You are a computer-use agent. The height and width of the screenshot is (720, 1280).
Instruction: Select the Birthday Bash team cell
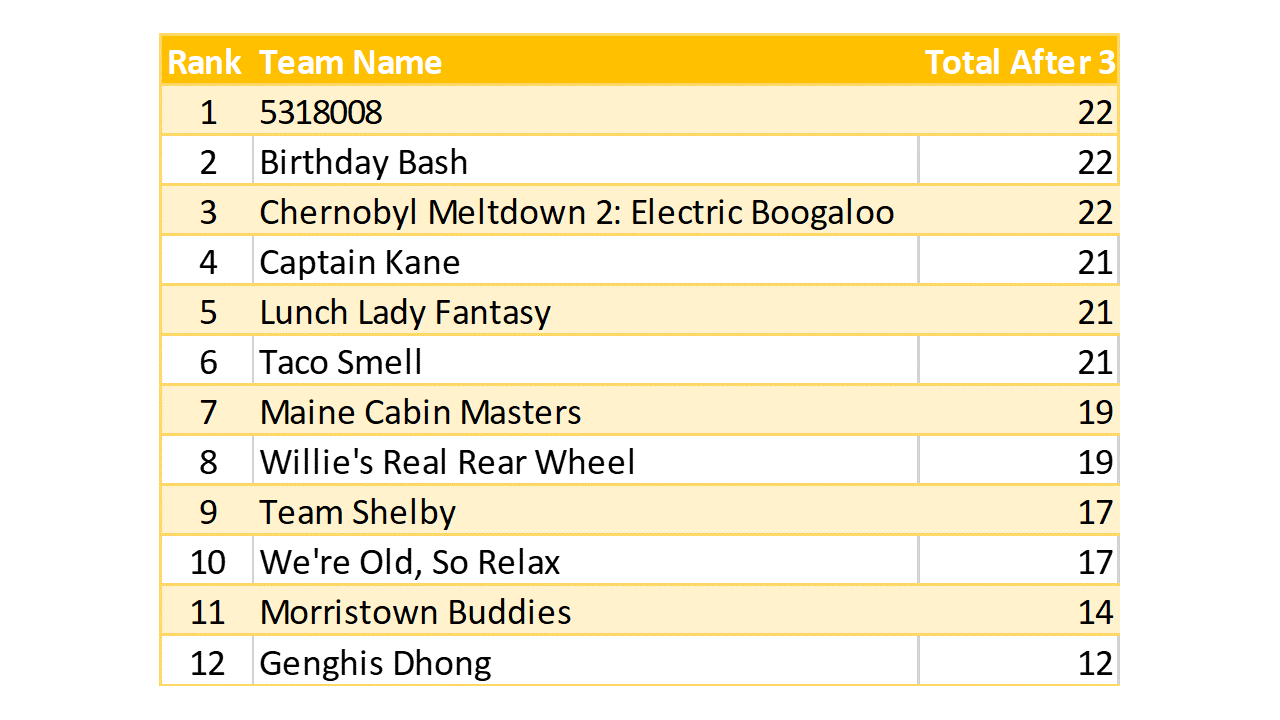tap(364, 162)
